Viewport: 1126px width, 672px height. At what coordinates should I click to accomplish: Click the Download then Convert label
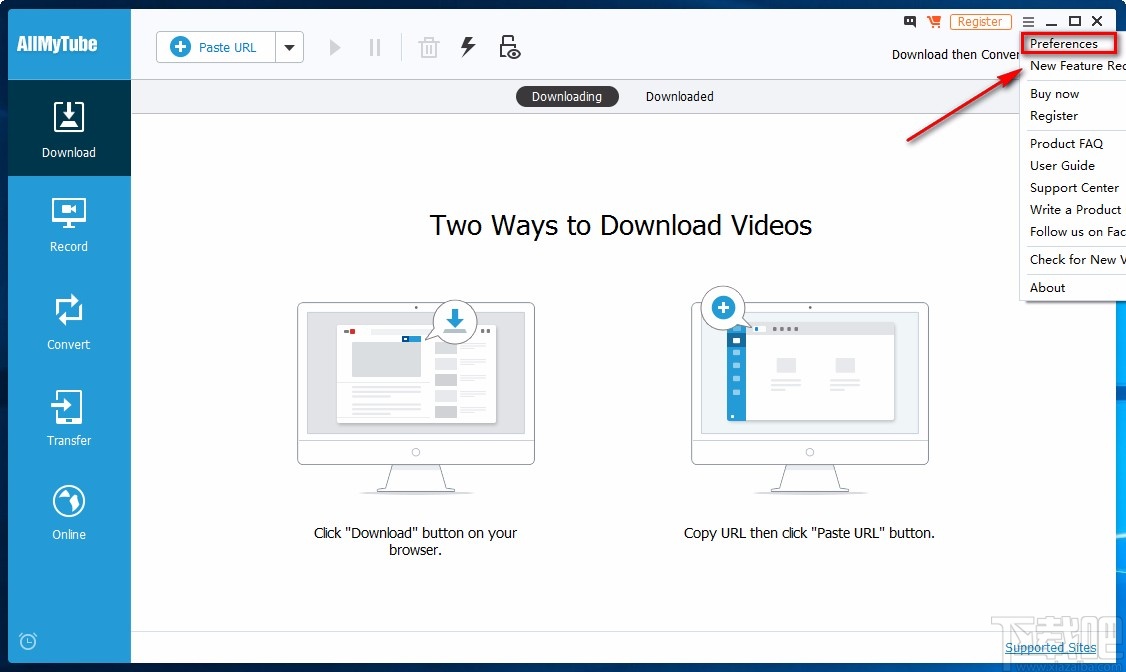955,55
